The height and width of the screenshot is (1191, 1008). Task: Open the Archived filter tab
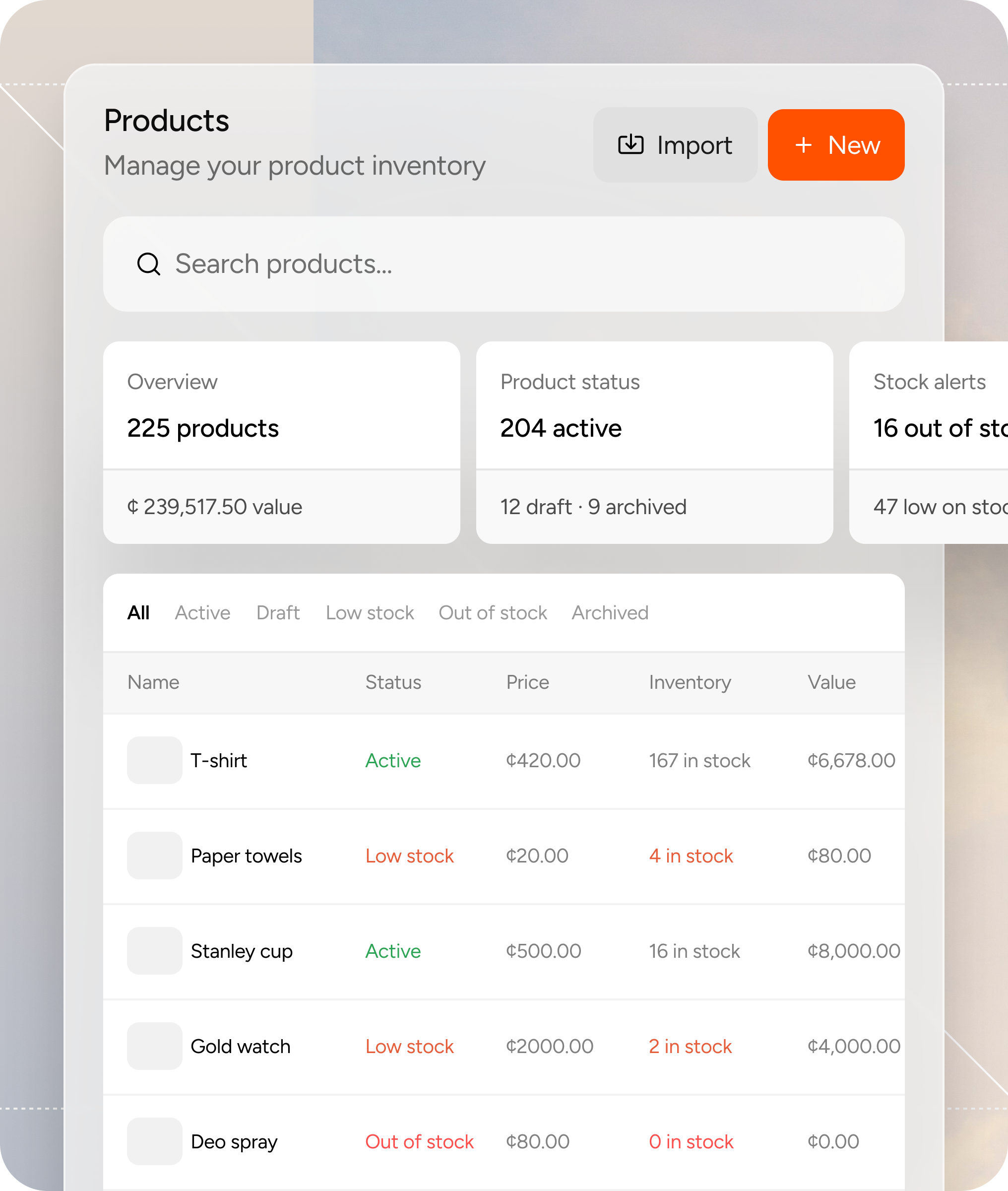610,613
